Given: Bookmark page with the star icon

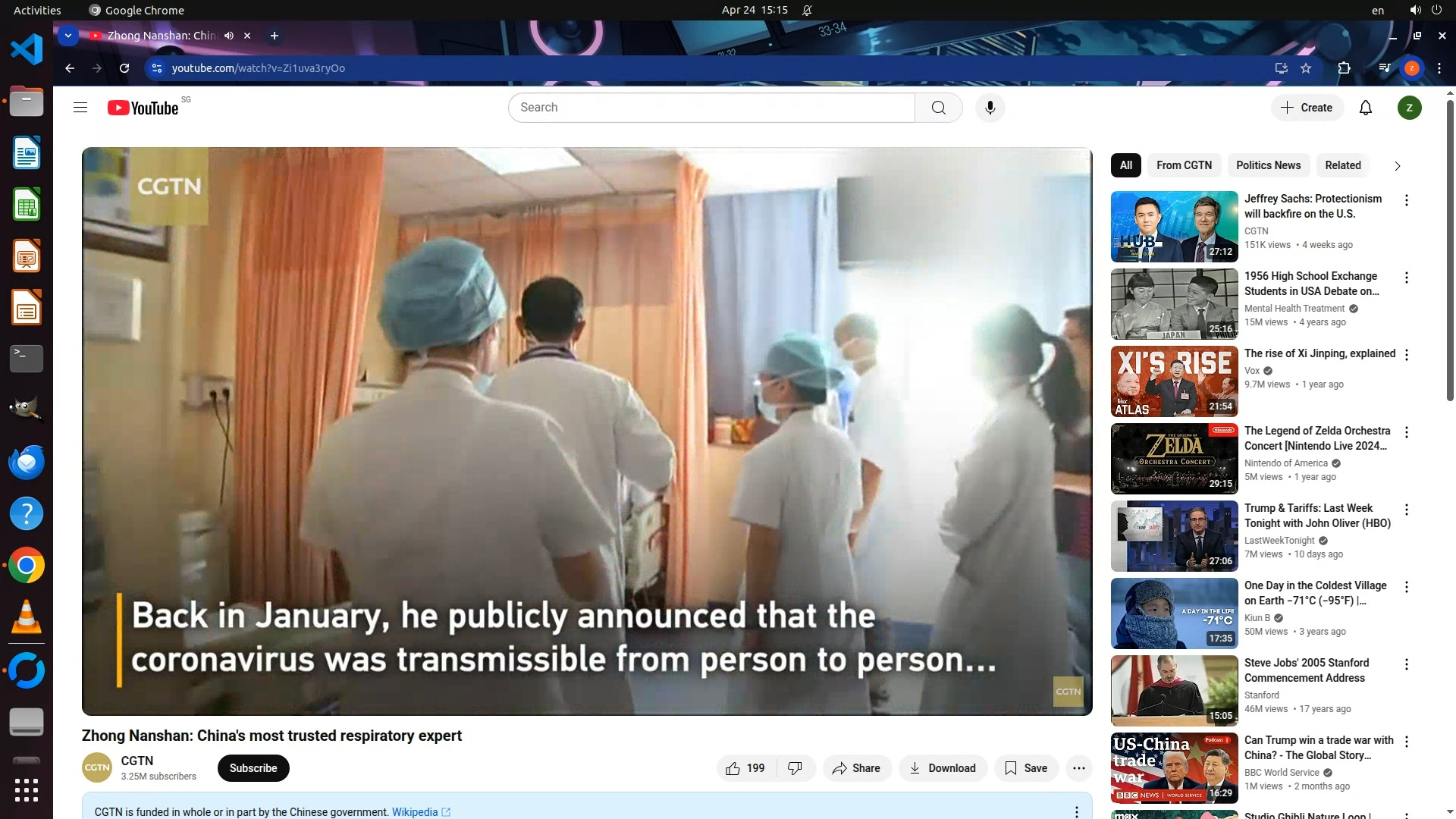Looking at the screenshot, I should click(1306, 68).
